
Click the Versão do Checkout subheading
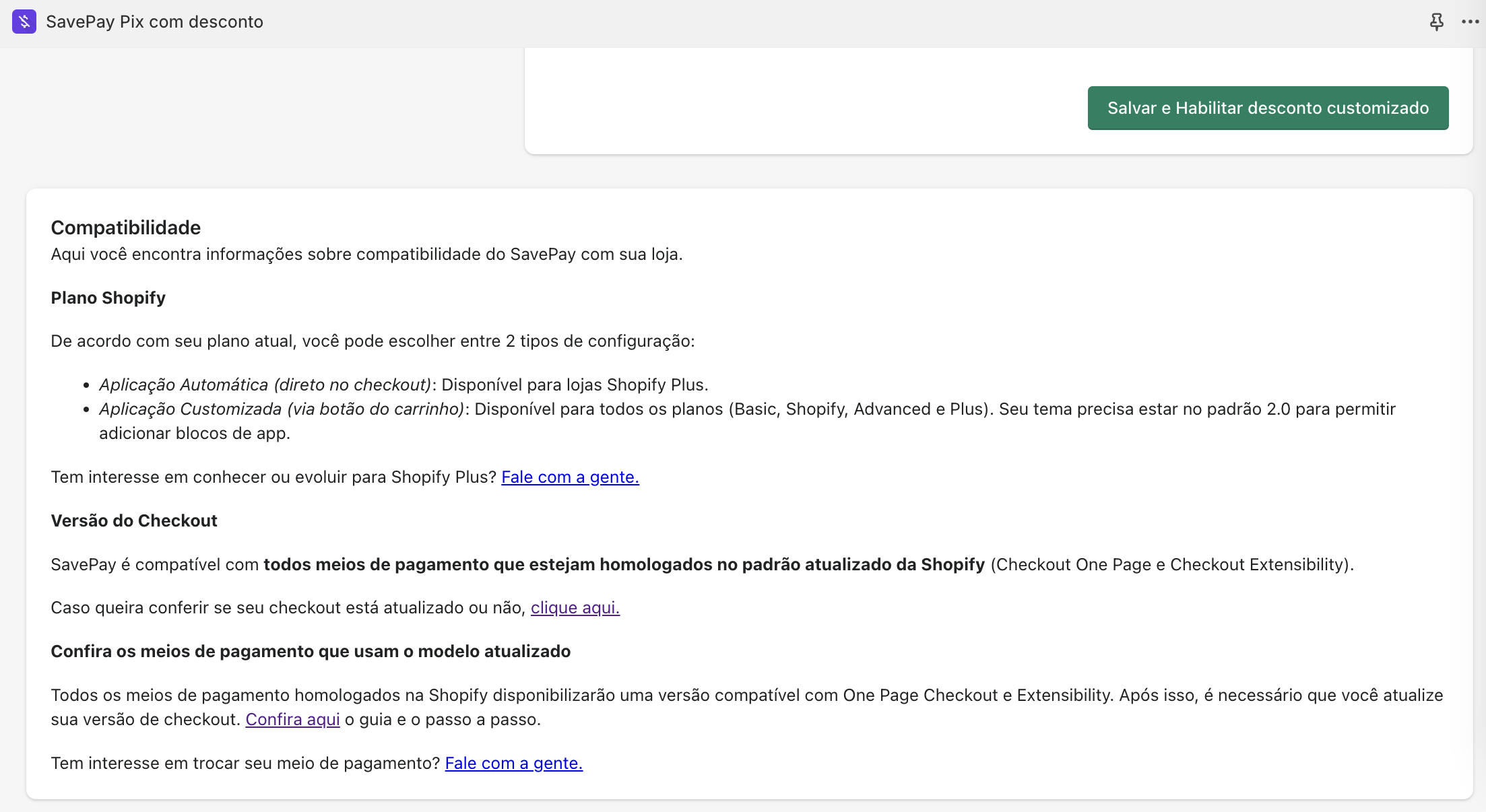click(134, 520)
